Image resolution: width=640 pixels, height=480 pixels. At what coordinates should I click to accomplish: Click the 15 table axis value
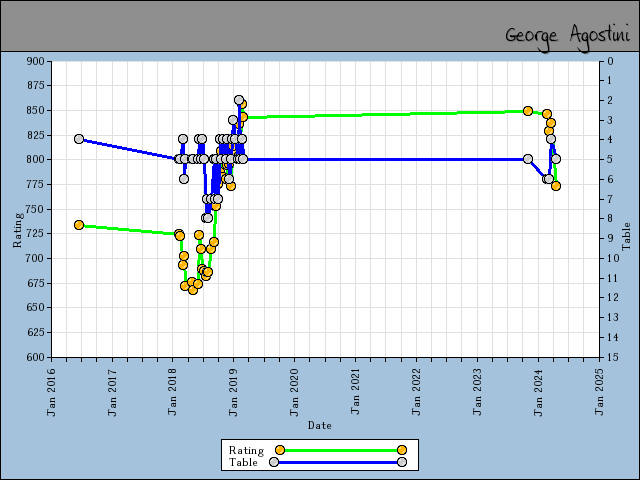click(x=613, y=357)
